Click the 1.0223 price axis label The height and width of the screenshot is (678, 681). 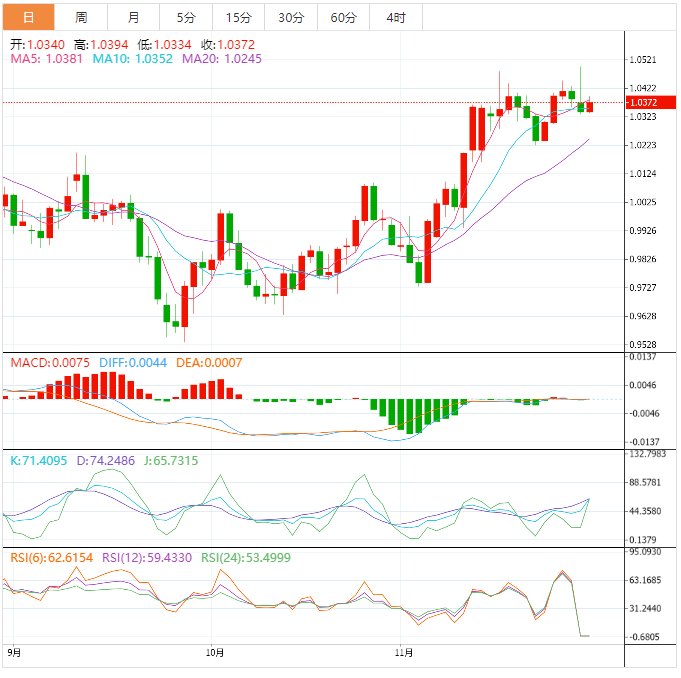pos(643,145)
